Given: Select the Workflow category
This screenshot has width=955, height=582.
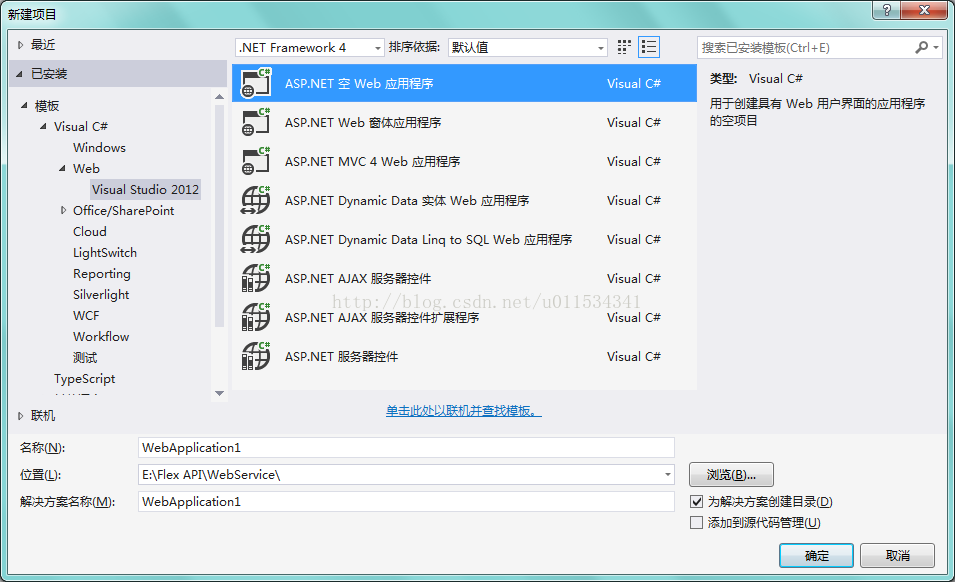Looking at the screenshot, I should (101, 337).
